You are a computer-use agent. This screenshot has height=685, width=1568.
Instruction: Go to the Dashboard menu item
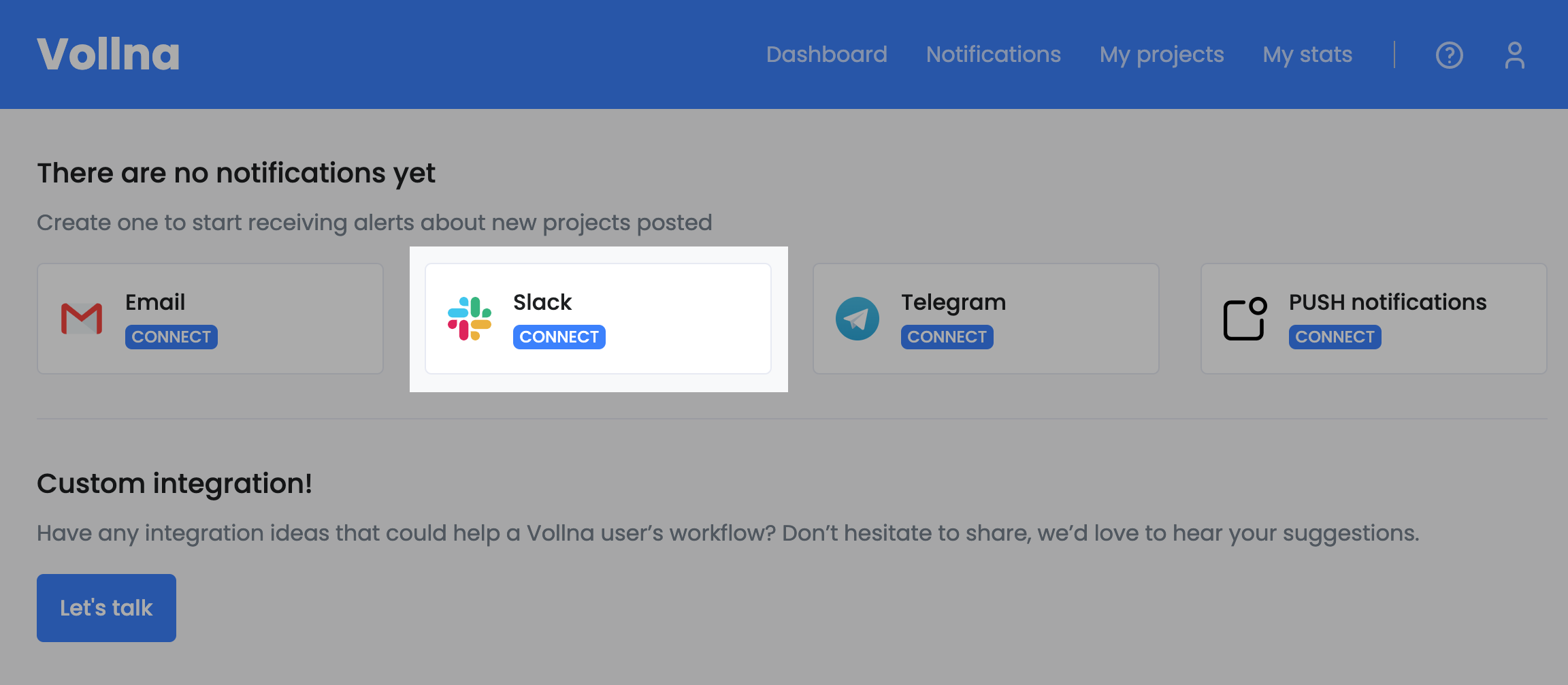click(826, 54)
